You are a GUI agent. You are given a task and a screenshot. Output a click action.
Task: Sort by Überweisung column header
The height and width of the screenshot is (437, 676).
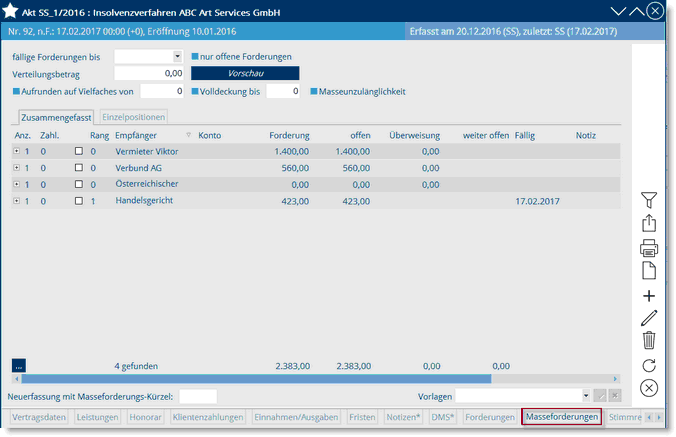414,135
